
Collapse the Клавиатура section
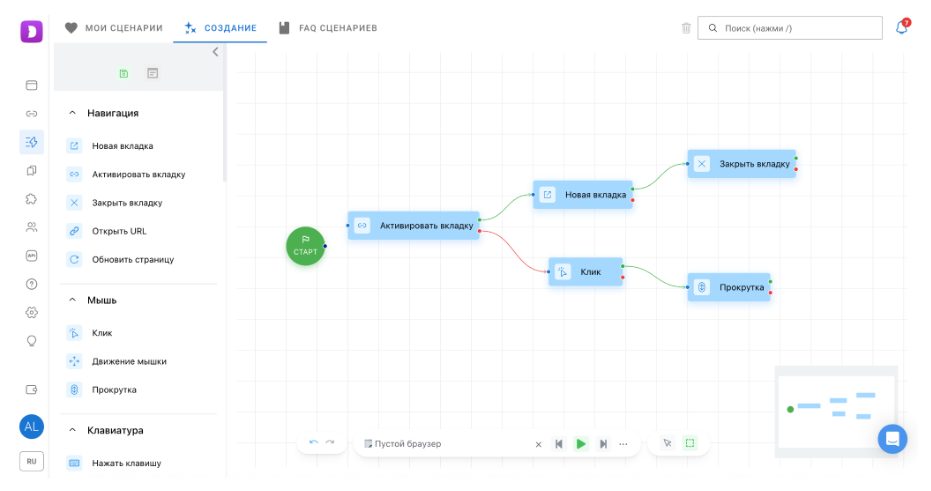point(72,430)
